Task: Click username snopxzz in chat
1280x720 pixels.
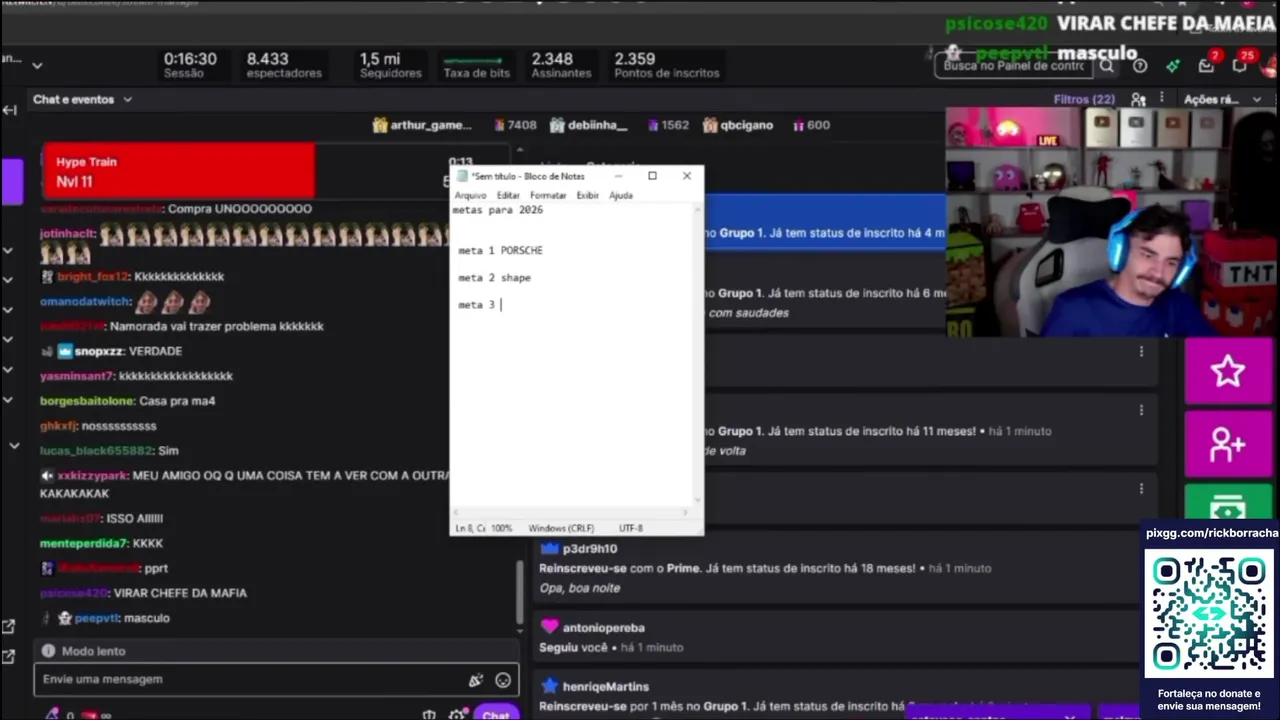Action: [x=100, y=351]
